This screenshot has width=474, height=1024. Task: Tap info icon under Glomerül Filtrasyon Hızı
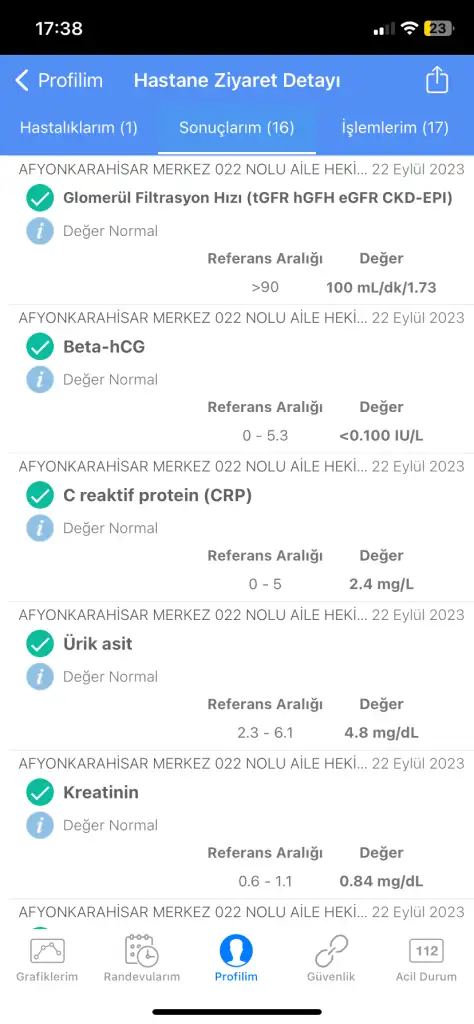tap(40, 231)
